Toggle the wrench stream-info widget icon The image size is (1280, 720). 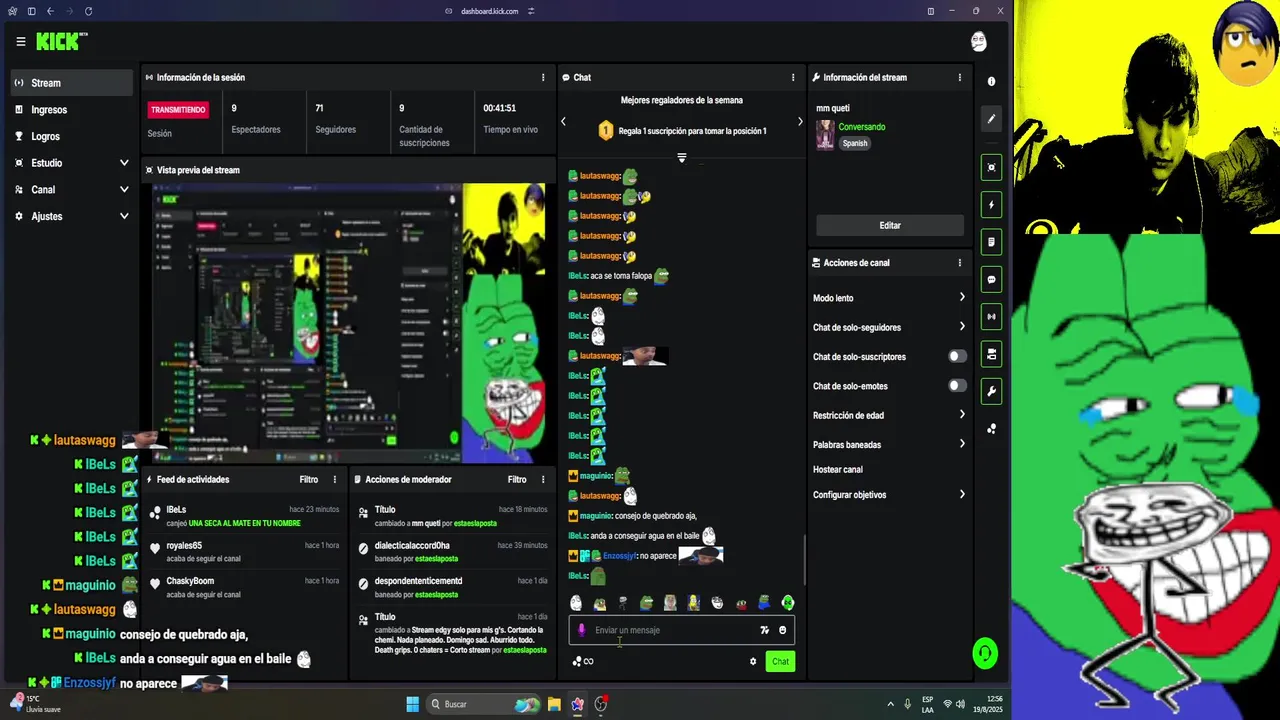pos(991,391)
